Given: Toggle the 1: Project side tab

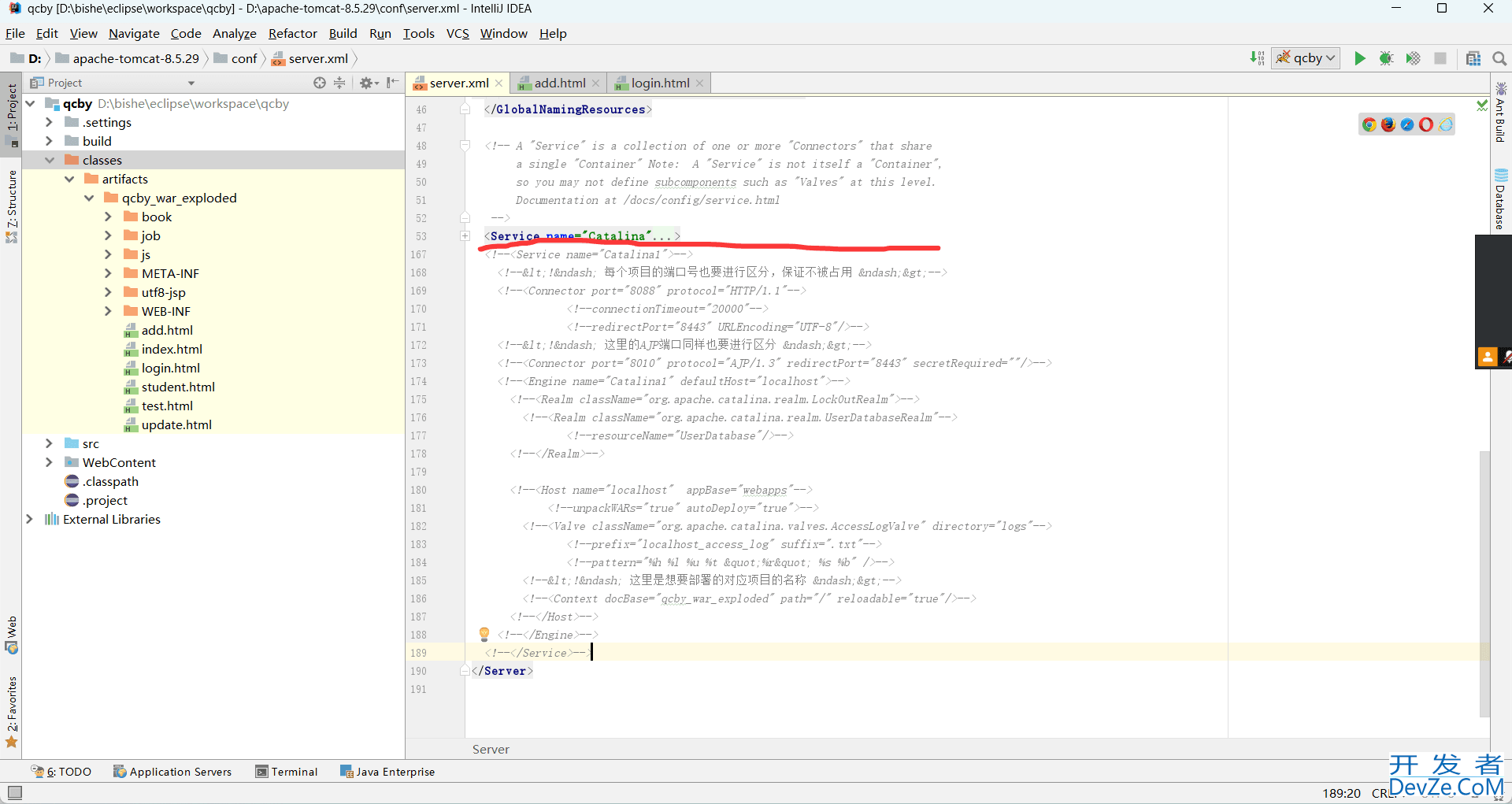Looking at the screenshot, I should click(x=11, y=115).
